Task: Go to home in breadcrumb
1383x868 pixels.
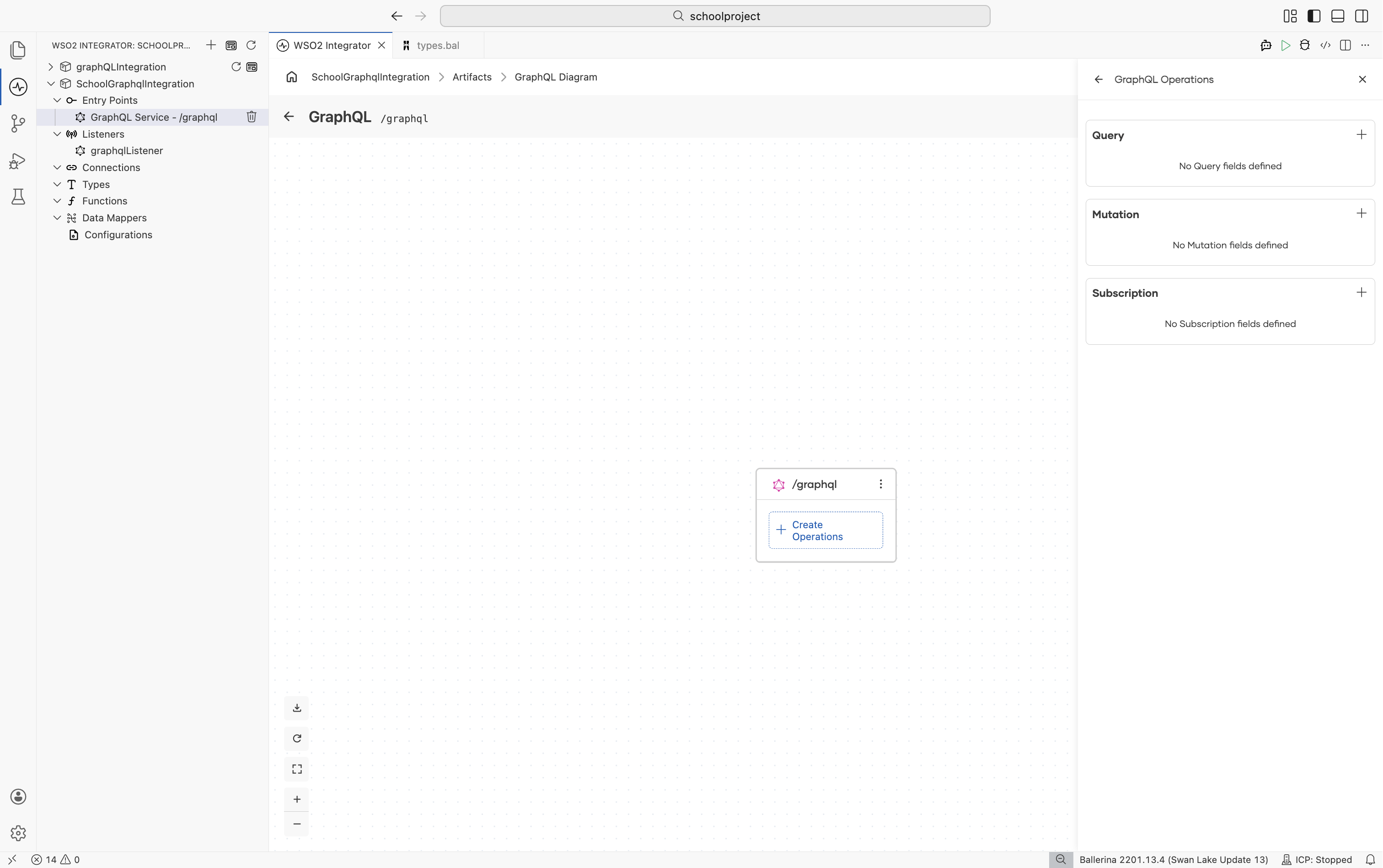Action: point(292,77)
